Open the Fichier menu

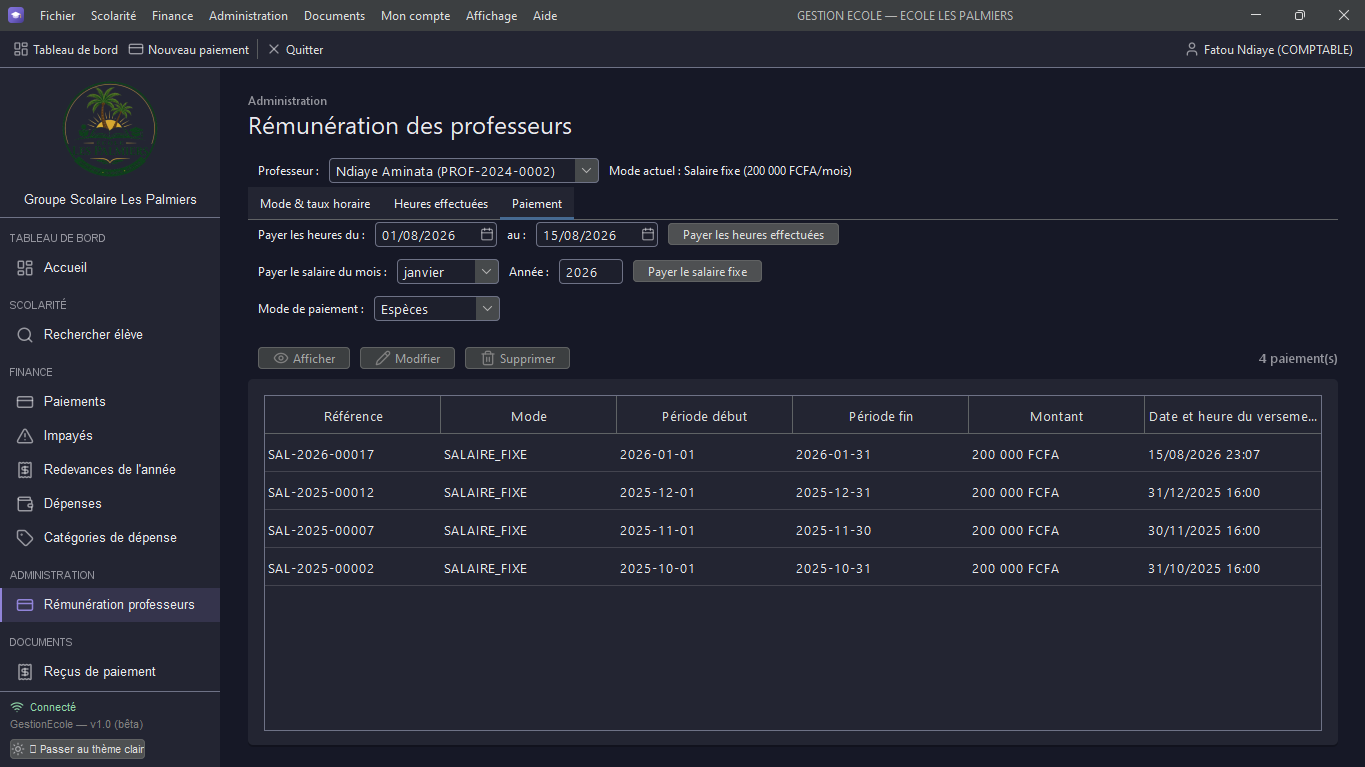(x=57, y=15)
